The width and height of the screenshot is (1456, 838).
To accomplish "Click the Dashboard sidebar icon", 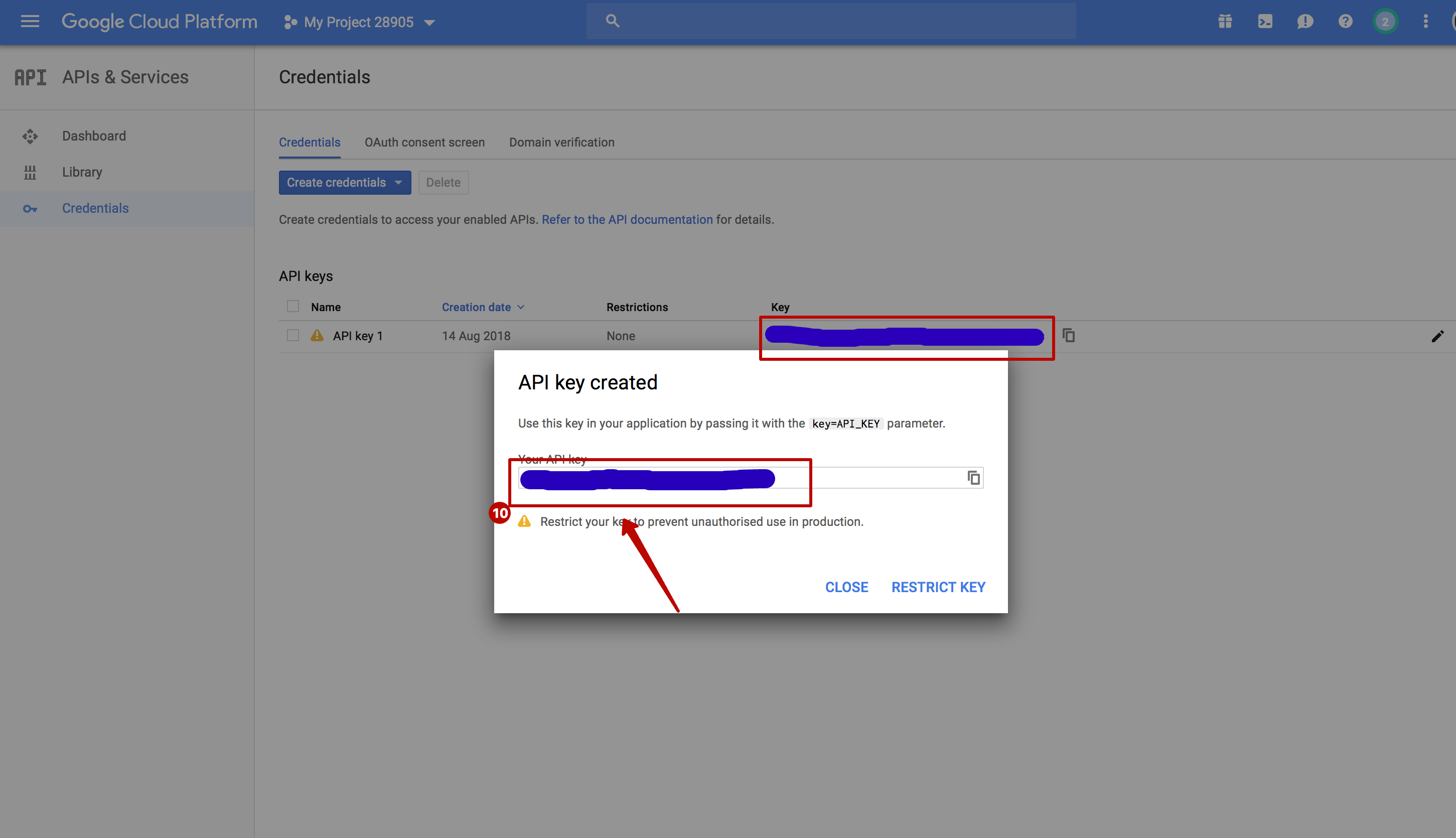I will pos(30,136).
